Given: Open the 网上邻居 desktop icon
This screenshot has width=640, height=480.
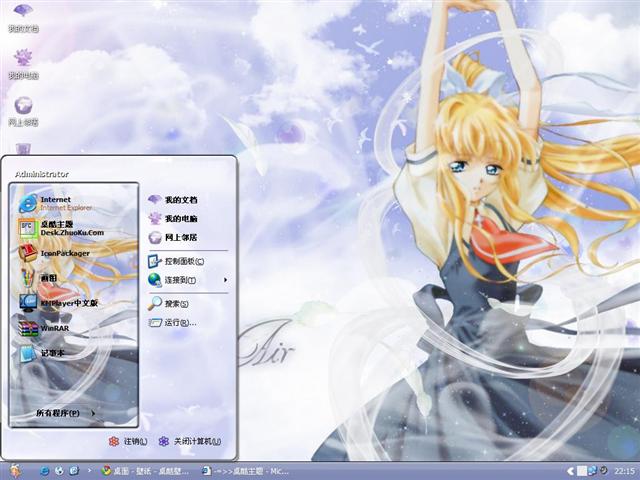Looking at the screenshot, I should point(23,111).
